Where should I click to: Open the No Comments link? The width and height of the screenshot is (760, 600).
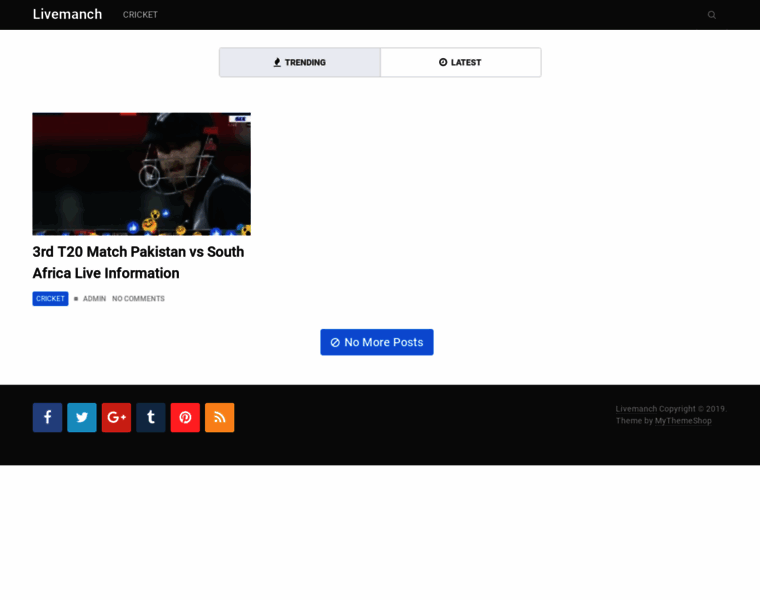coord(138,298)
